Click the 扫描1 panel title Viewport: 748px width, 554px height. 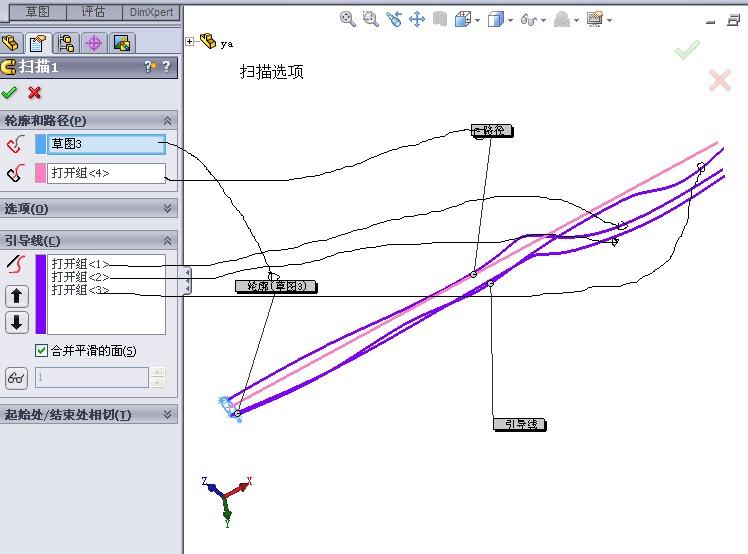(38, 66)
